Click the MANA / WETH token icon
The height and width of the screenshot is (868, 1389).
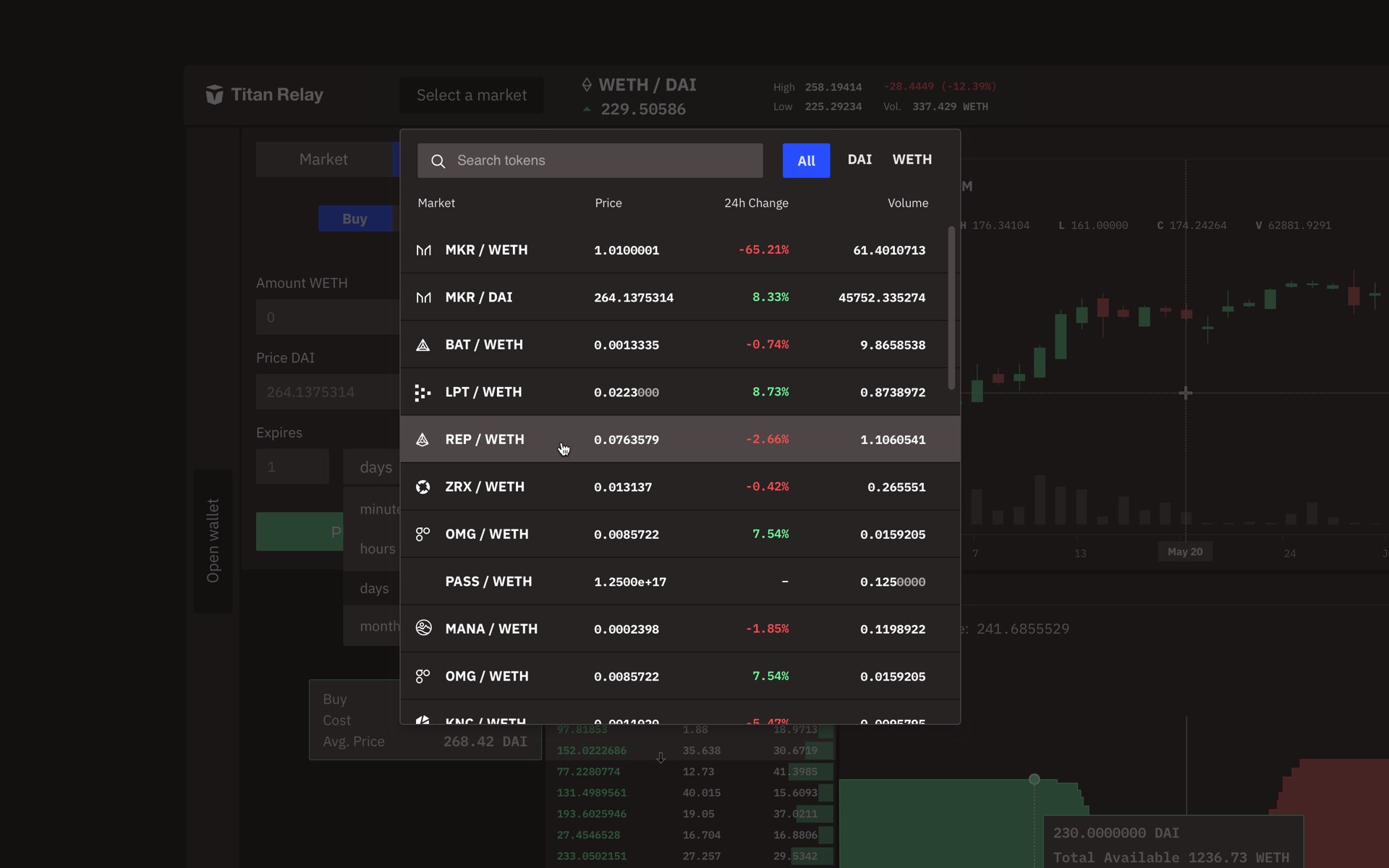pos(424,628)
